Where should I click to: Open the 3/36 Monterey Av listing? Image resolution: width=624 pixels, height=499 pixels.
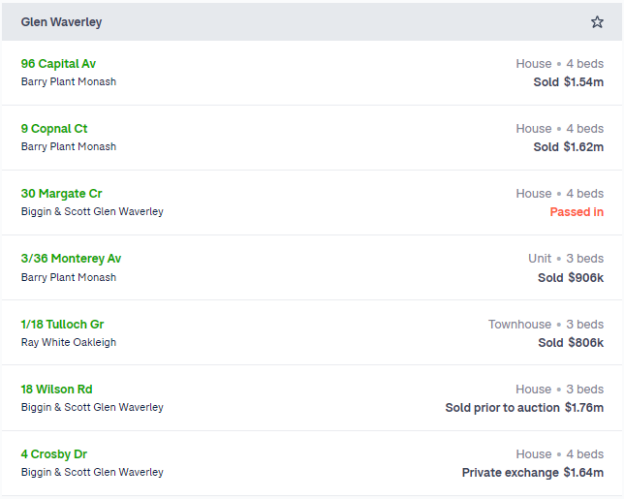coord(71,259)
